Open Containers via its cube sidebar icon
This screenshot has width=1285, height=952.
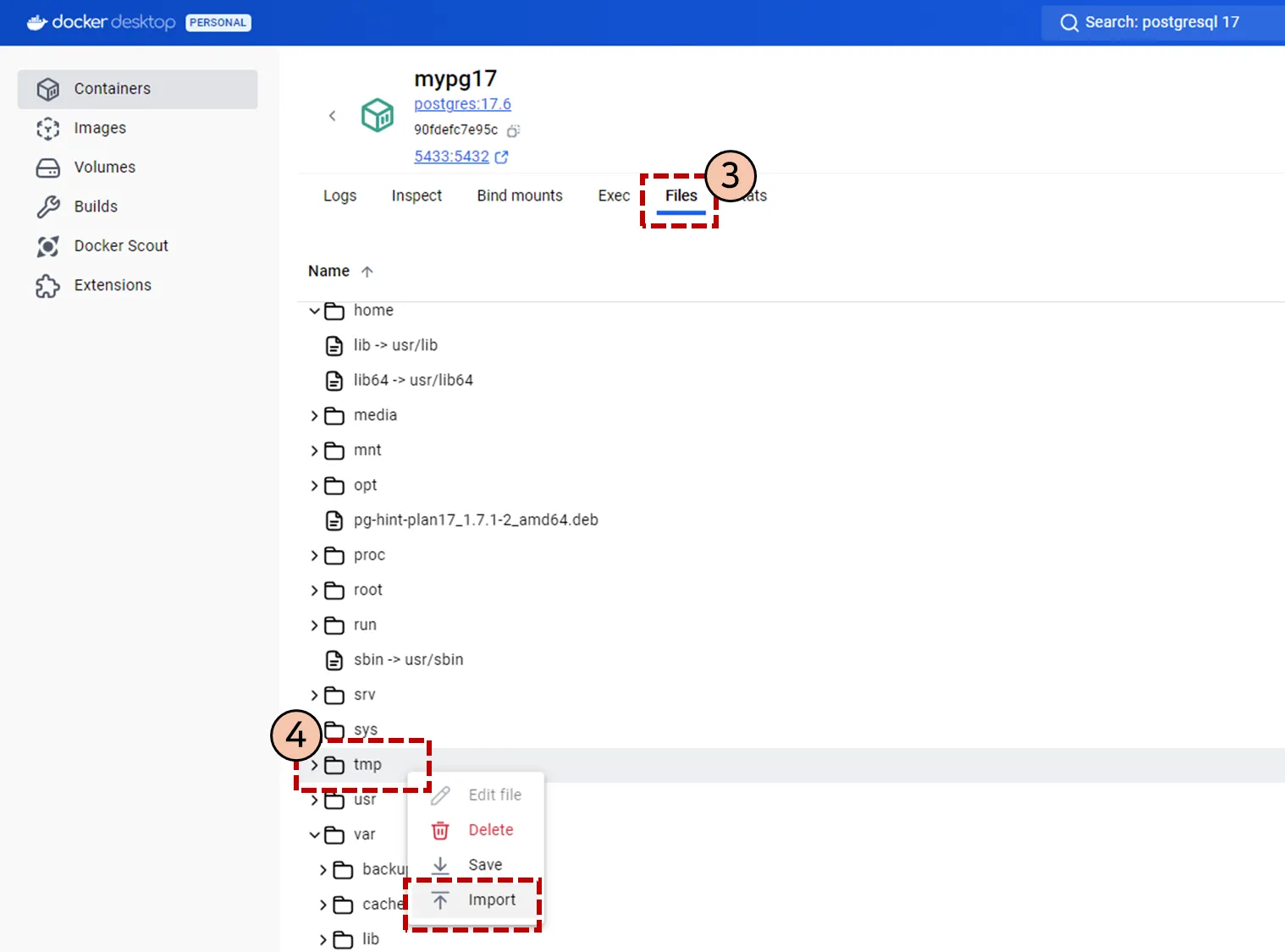point(48,89)
